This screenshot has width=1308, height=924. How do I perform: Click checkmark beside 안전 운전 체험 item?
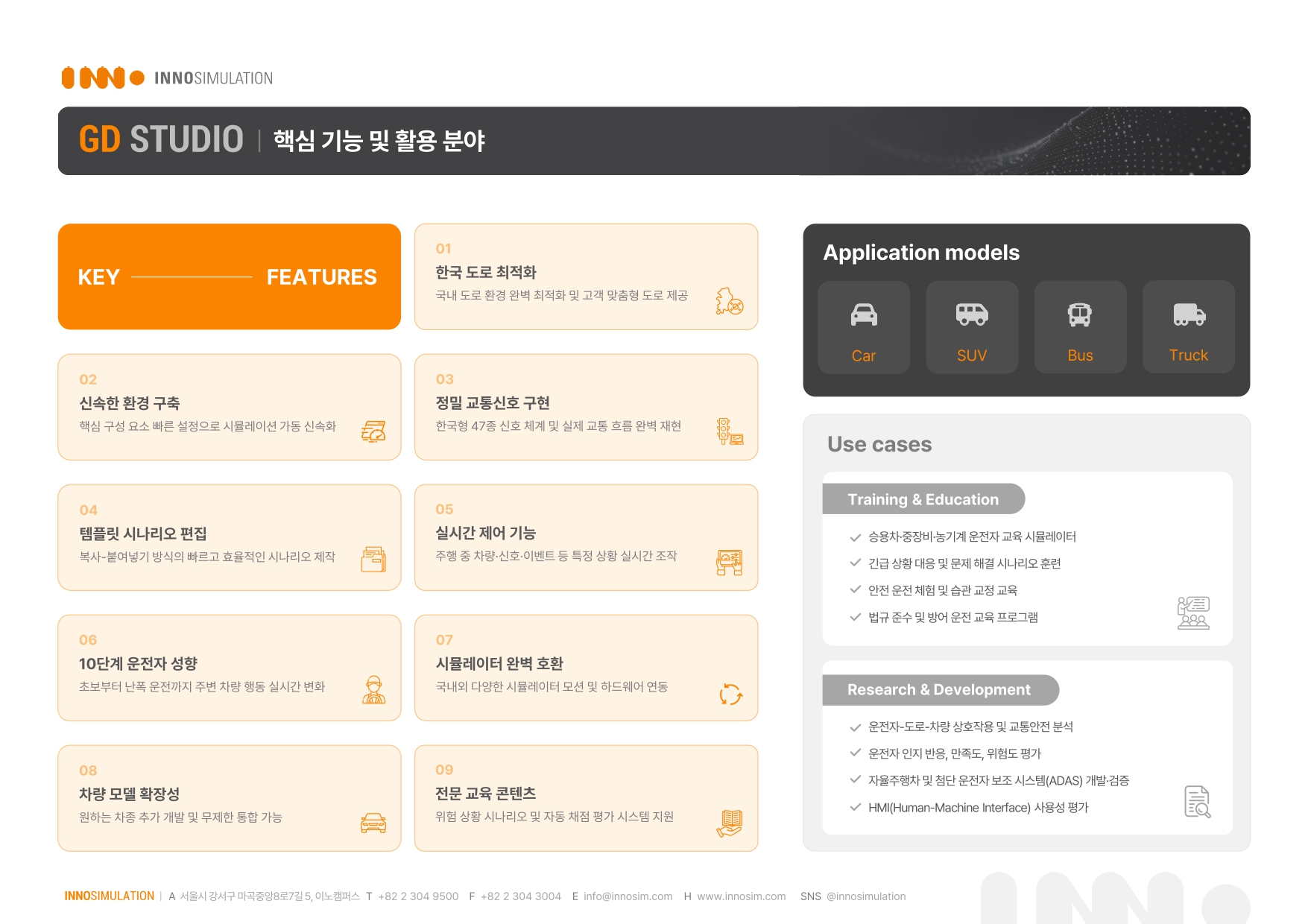(856, 589)
